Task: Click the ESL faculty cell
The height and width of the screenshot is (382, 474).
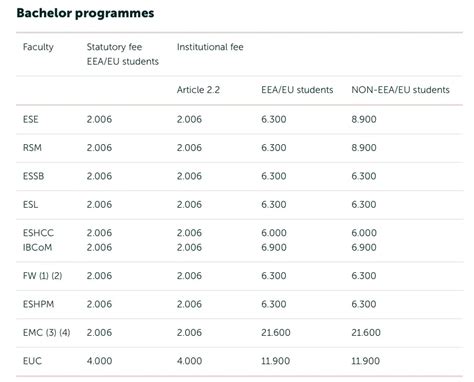Action: click(x=30, y=204)
